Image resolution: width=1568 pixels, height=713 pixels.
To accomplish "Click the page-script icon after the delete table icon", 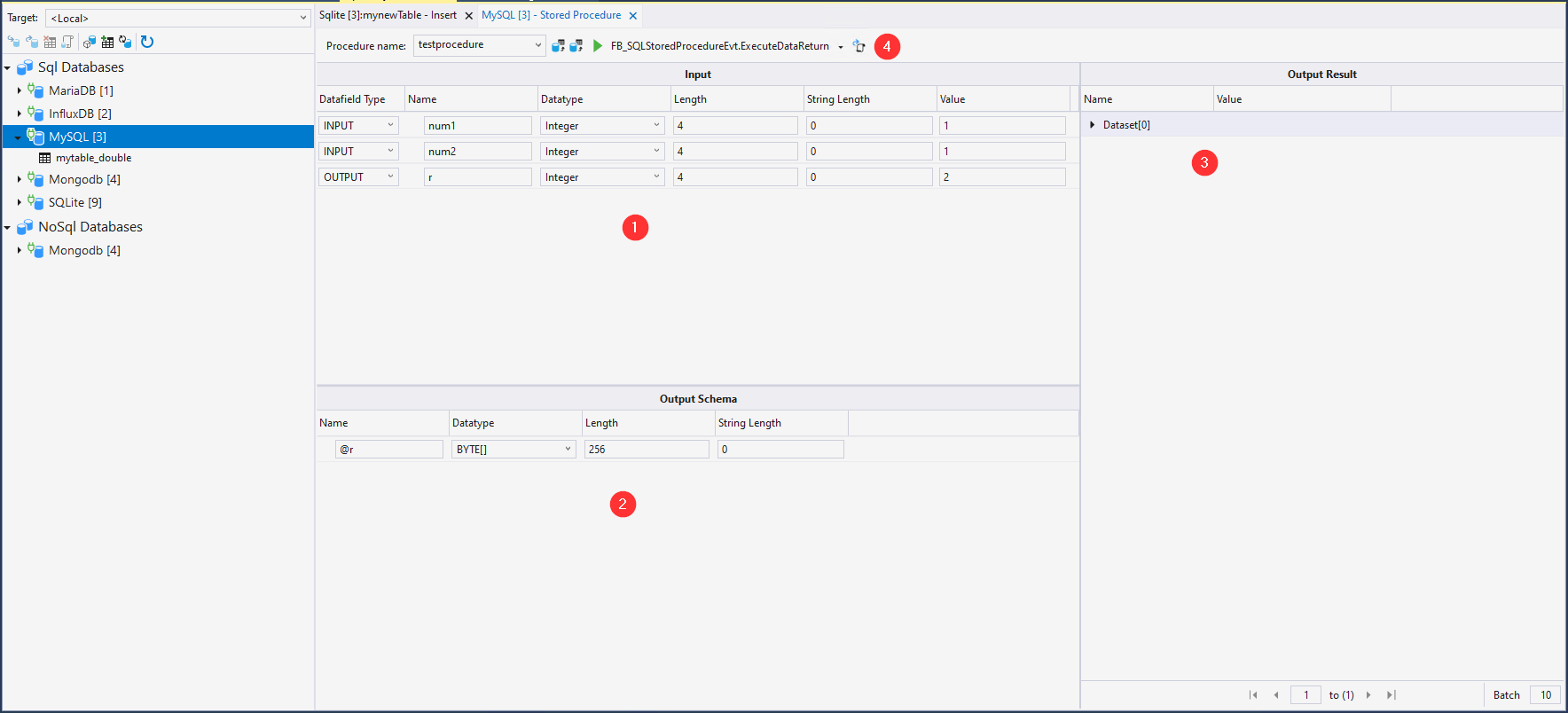I will [x=67, y=42].
